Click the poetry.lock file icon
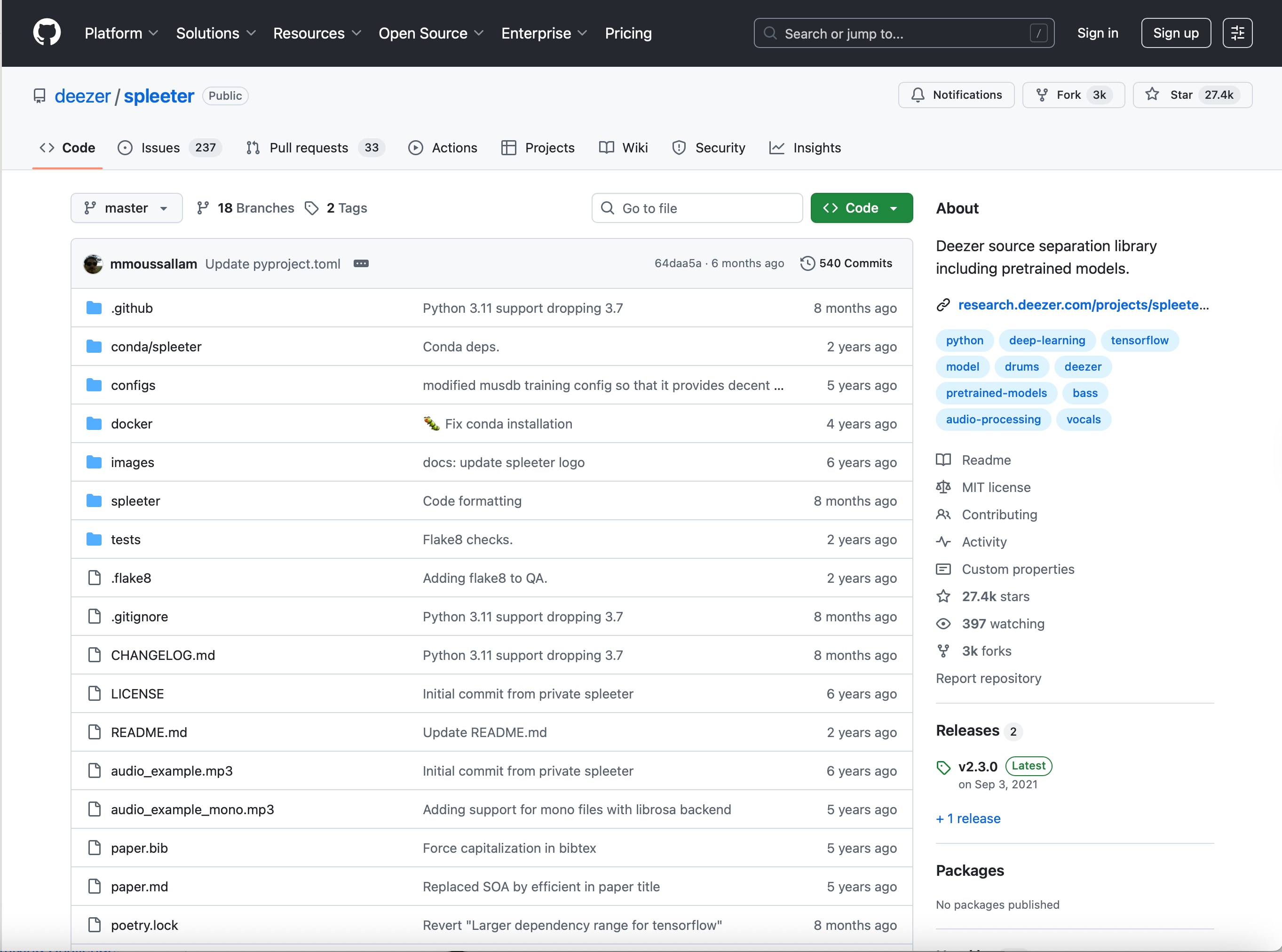 pyautogui.click(x=95, y=925)
